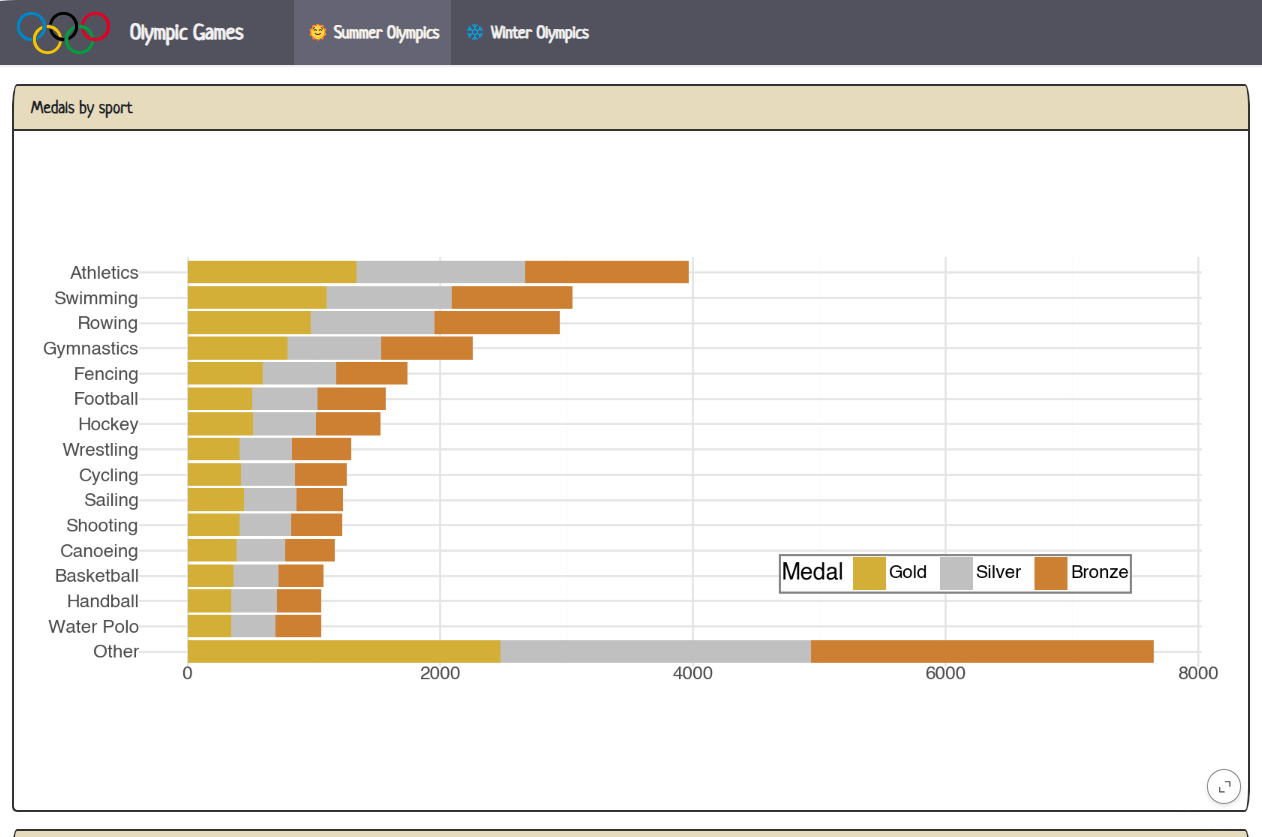Screen dimensions: 1262x837
Task: Toggle the Gold legend swatch
Action: click(x=869, y=573)
